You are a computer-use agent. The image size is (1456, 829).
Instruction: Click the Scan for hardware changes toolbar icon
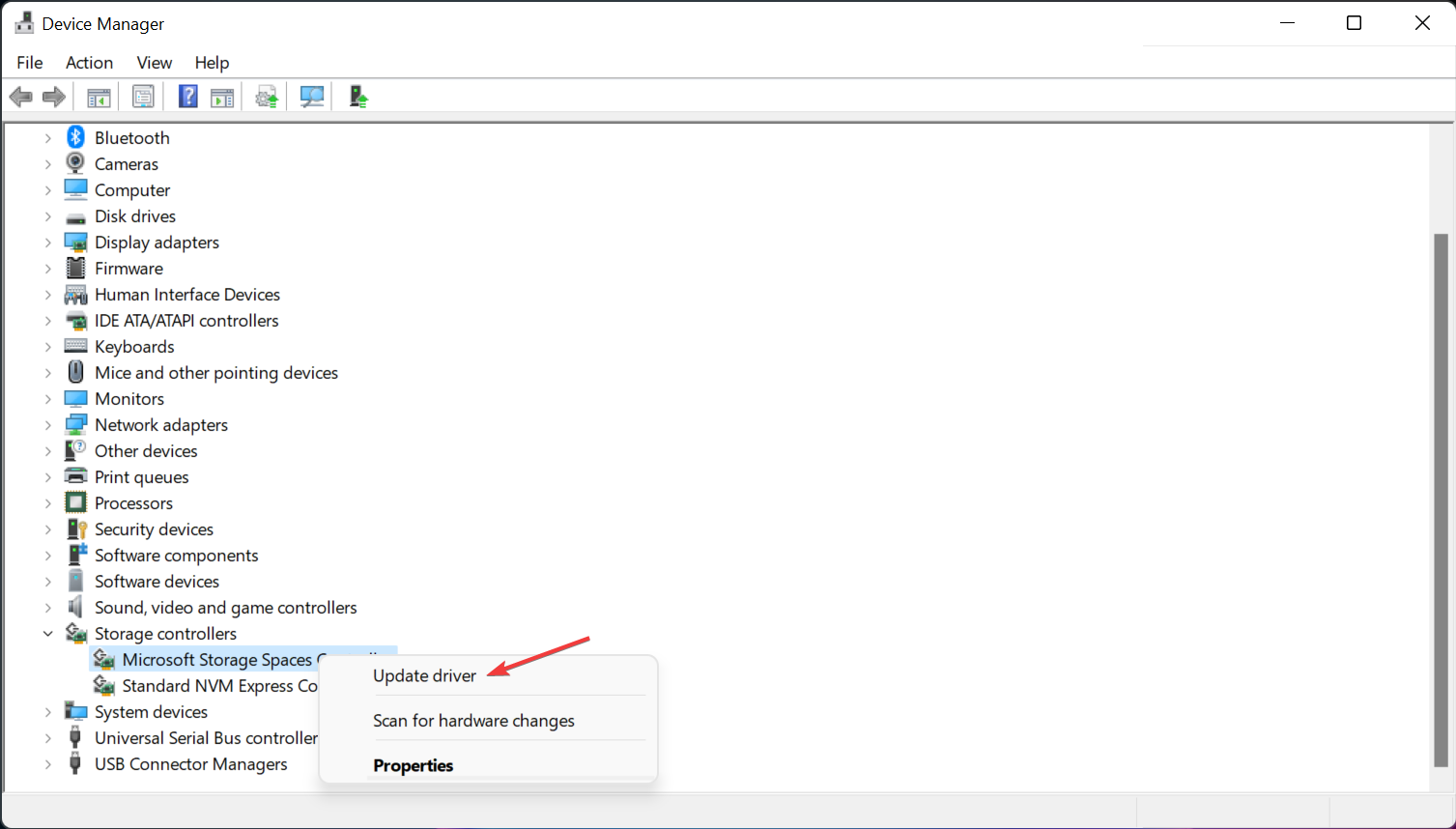coord(311,96)
